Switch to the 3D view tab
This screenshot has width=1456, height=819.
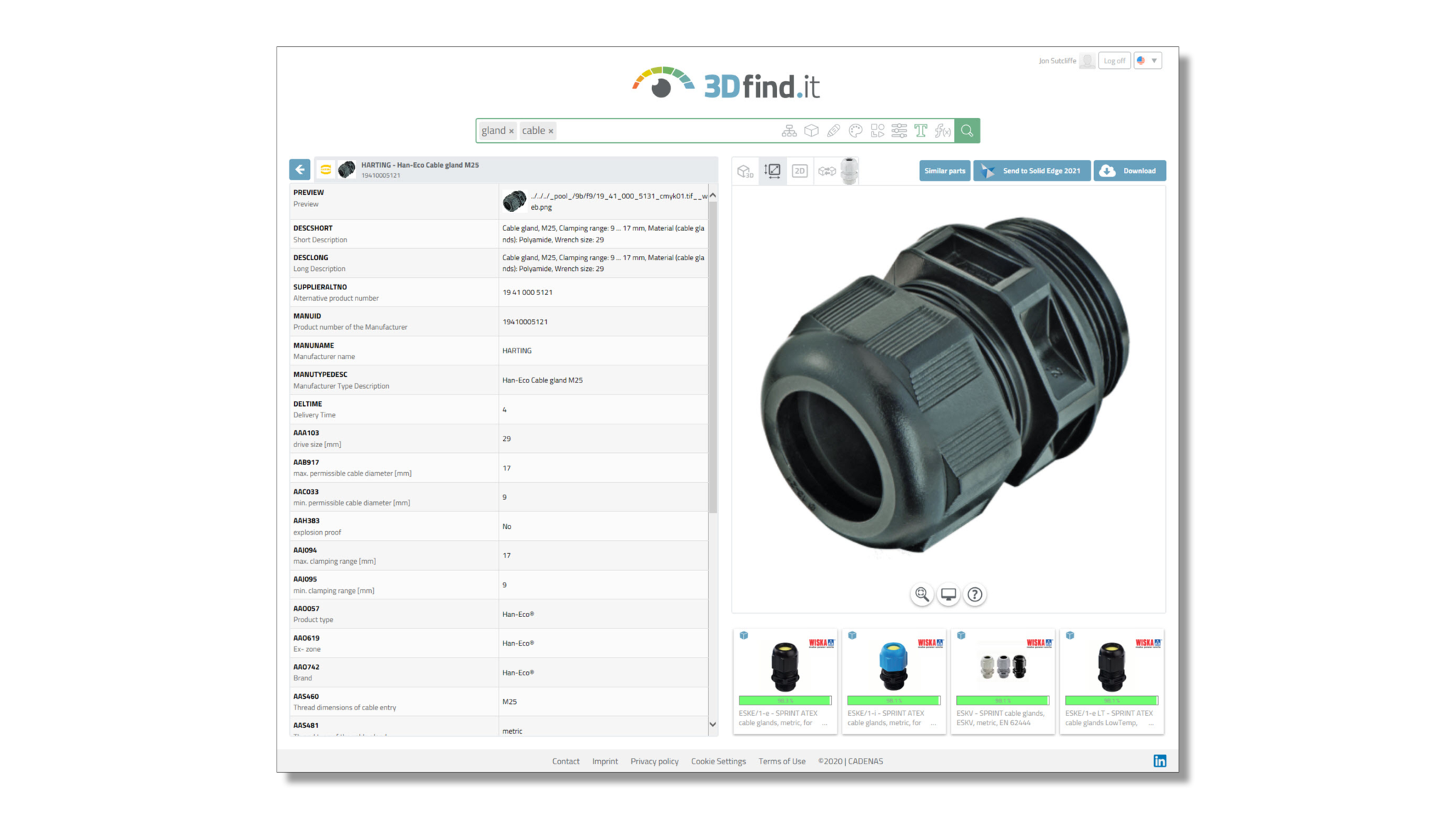pos(745,171)
